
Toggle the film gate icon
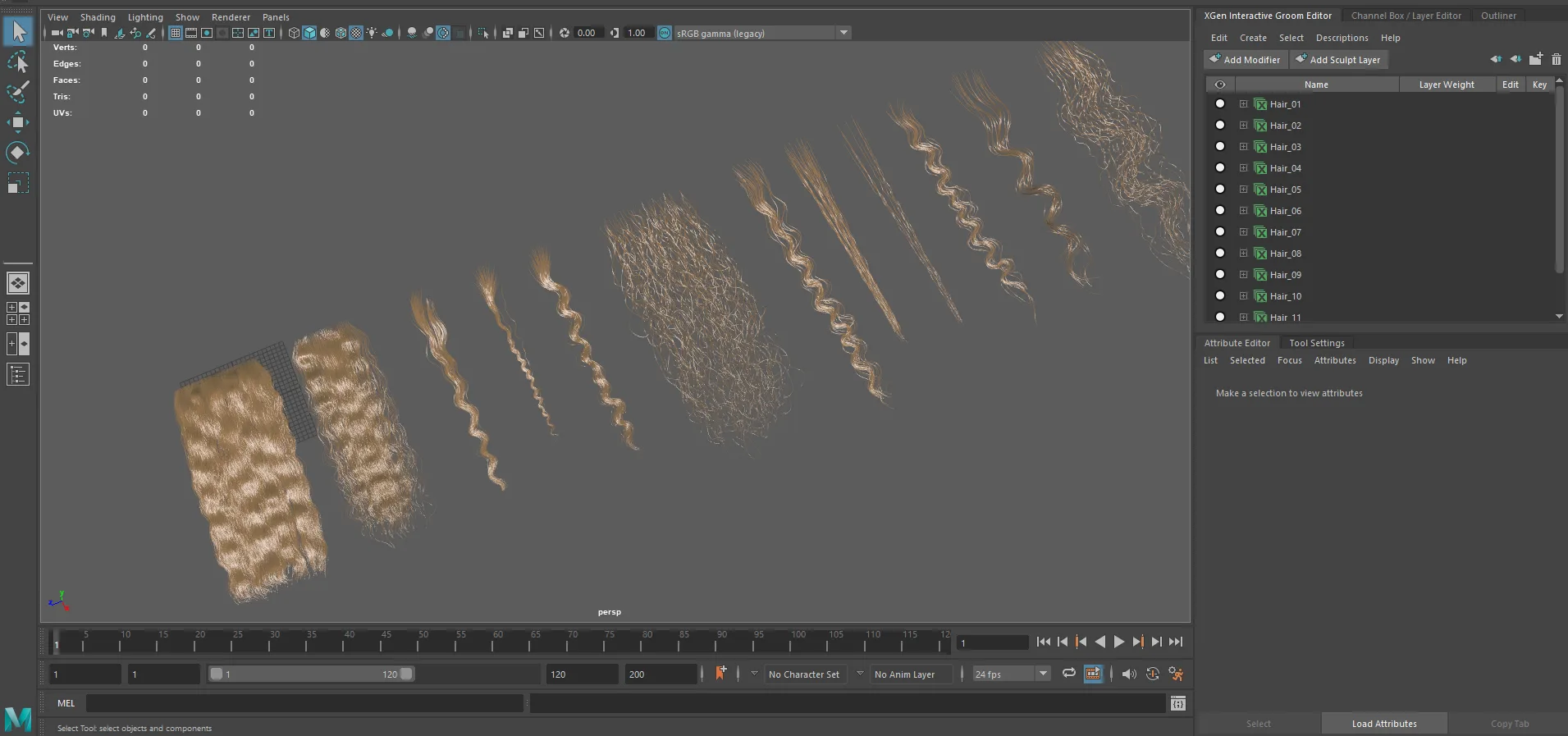(191, 33)
